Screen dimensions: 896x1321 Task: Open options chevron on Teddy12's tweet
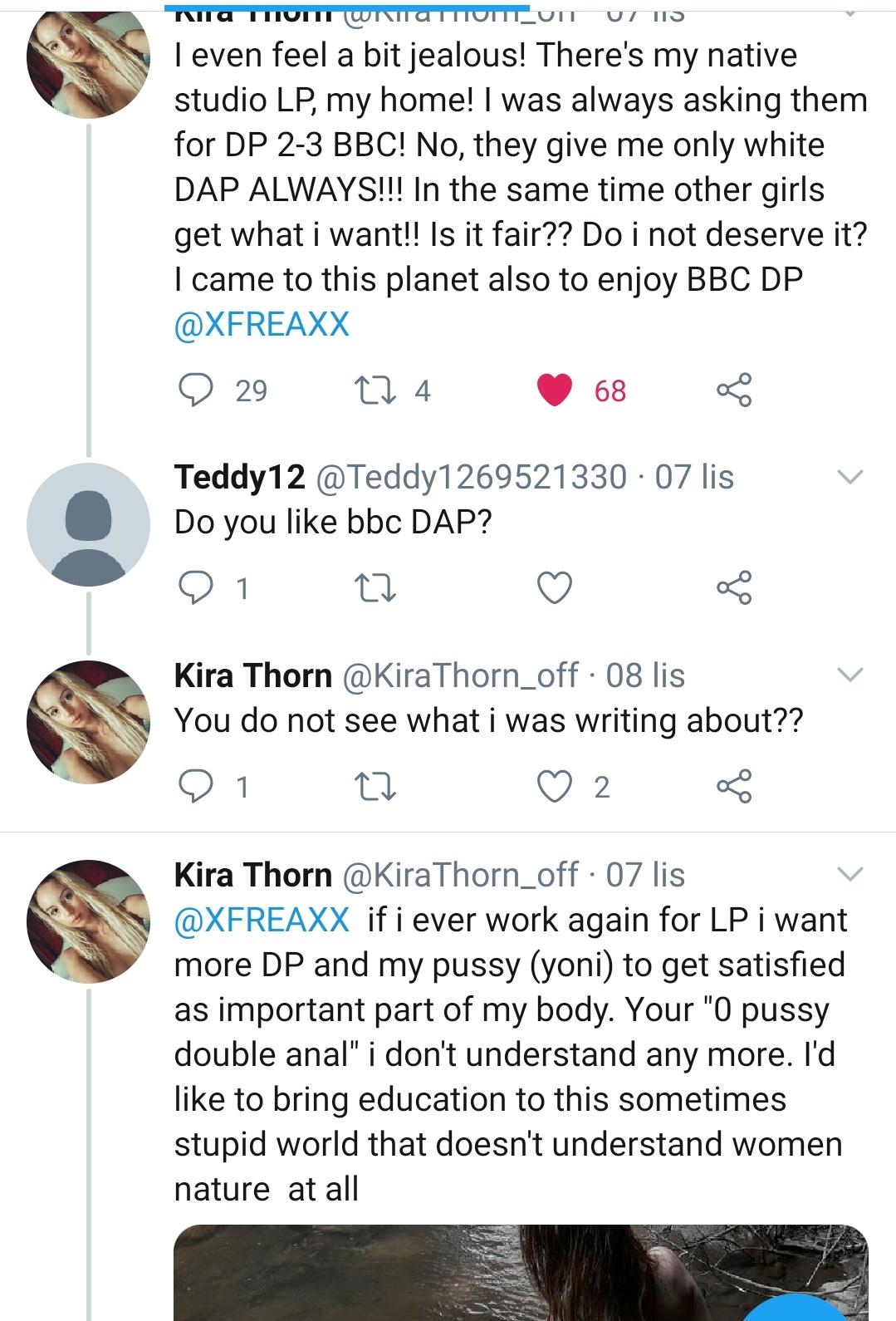[x=850, y=477]
